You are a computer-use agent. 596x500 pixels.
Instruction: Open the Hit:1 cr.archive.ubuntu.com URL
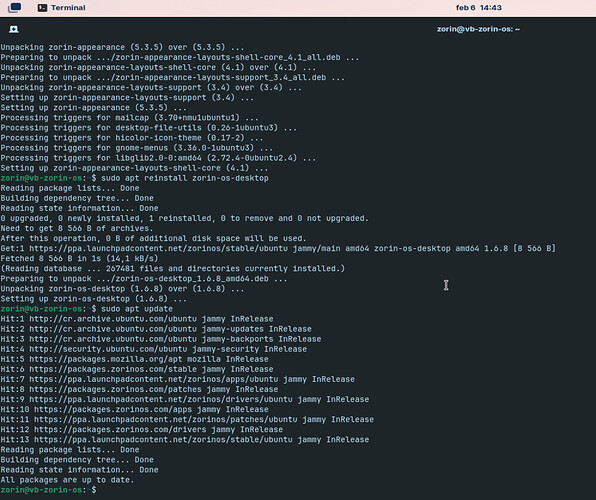tap(113, 319)
